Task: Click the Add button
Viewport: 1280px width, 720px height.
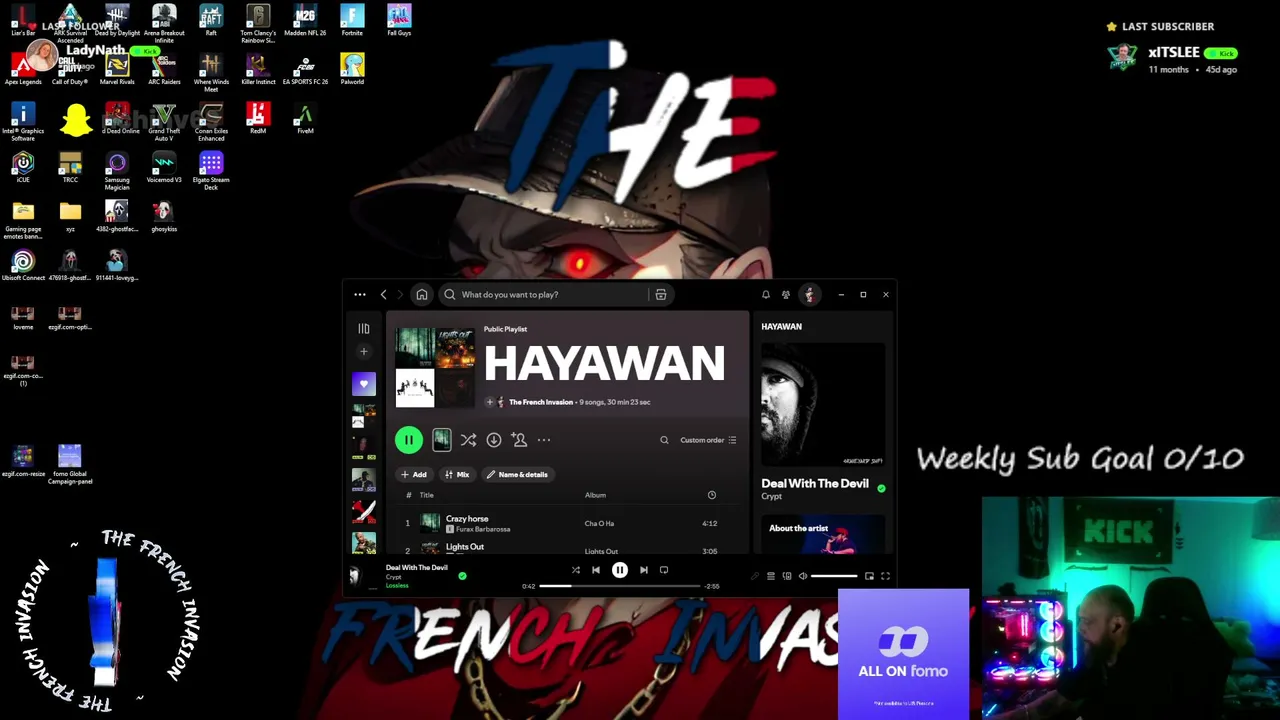Action: pos(414,475)
